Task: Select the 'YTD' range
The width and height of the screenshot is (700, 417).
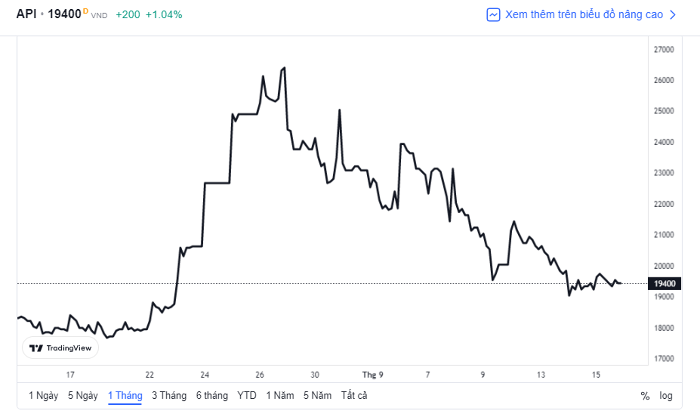Action: point(247,395)
